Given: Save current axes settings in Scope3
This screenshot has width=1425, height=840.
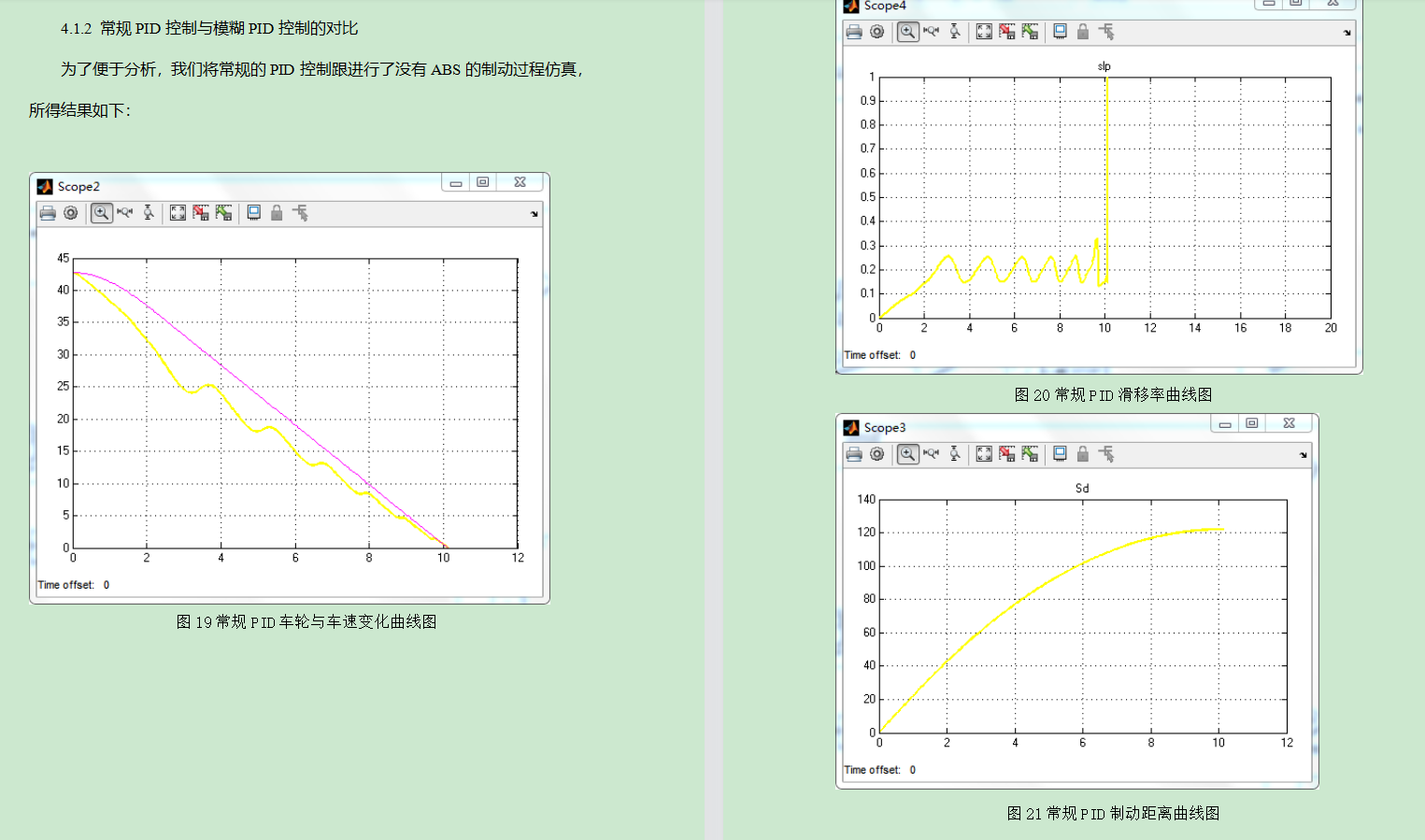Looking at the screenshot, I should click(x=1006, y=454).
